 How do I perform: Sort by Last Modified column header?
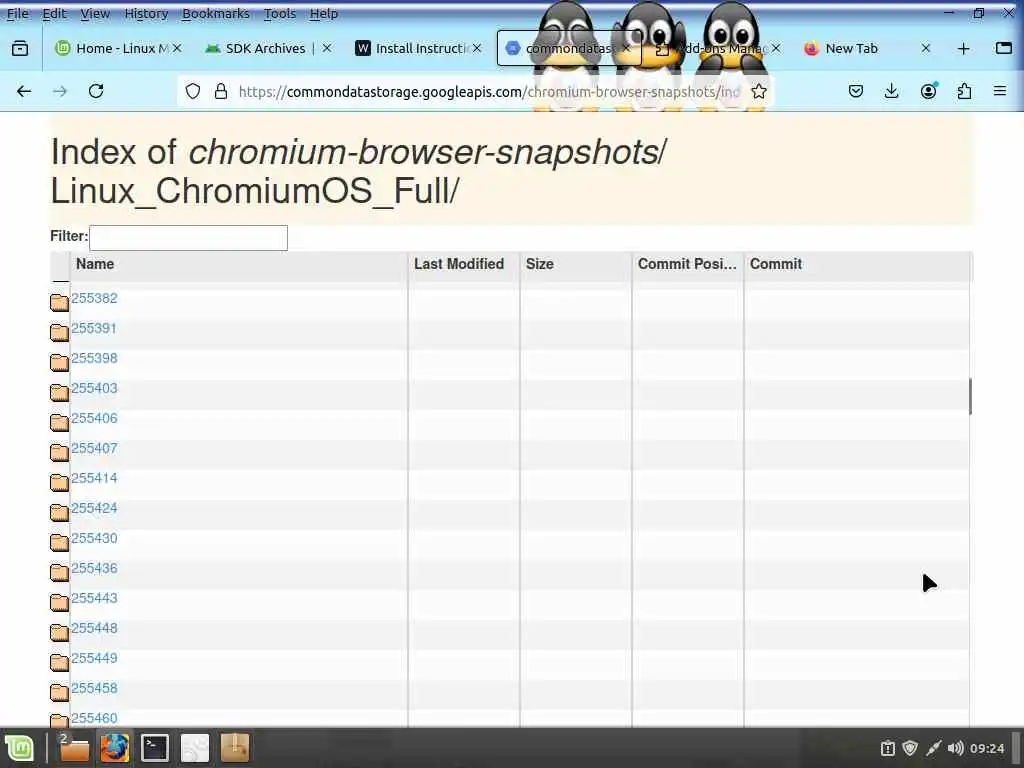[464, 264]
